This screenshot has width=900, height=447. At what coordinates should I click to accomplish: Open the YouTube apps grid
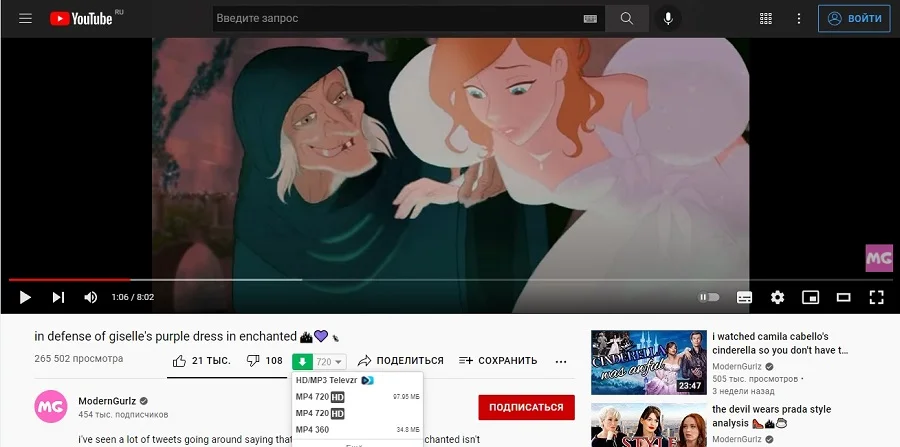click(x=766, y=18)
